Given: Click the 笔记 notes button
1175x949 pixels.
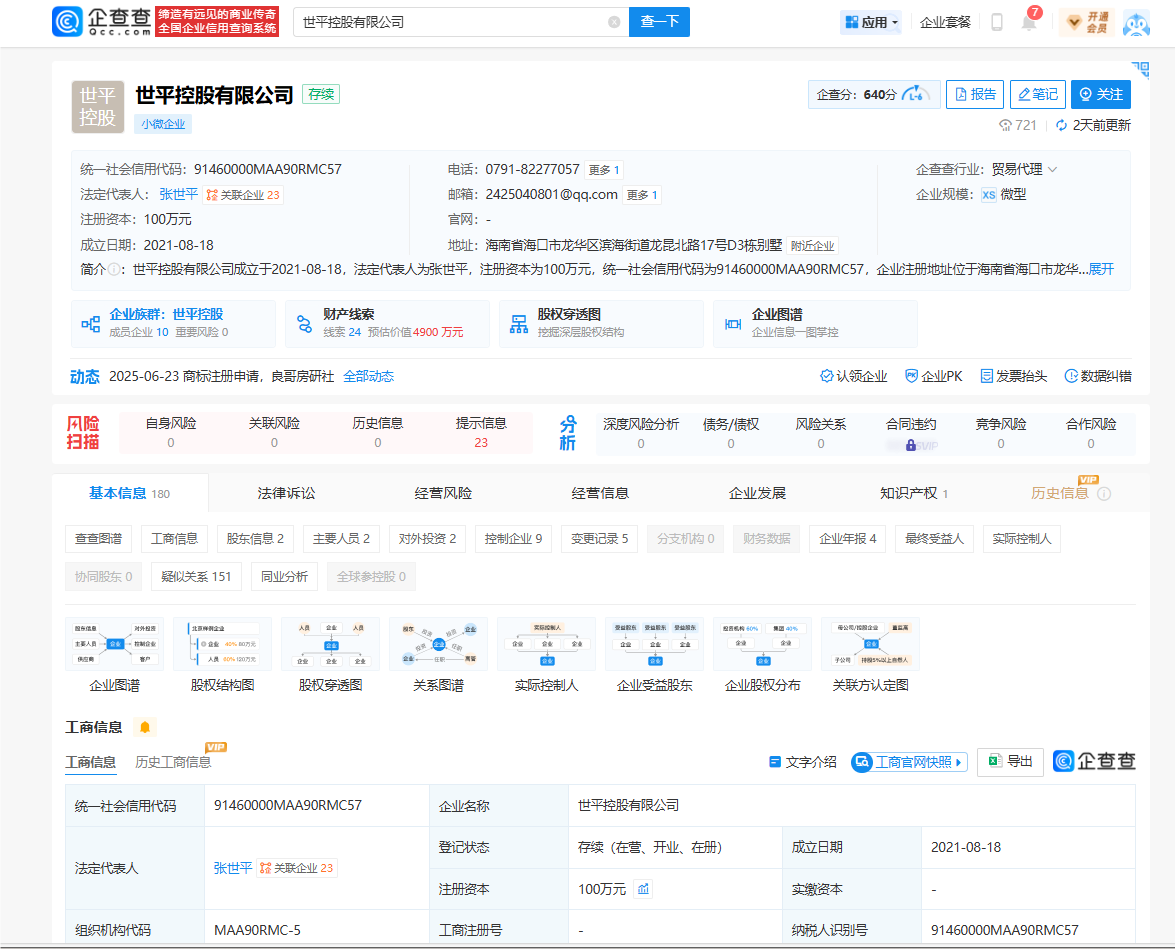Looking at the screenshot, I should (x=1038, y=94).
